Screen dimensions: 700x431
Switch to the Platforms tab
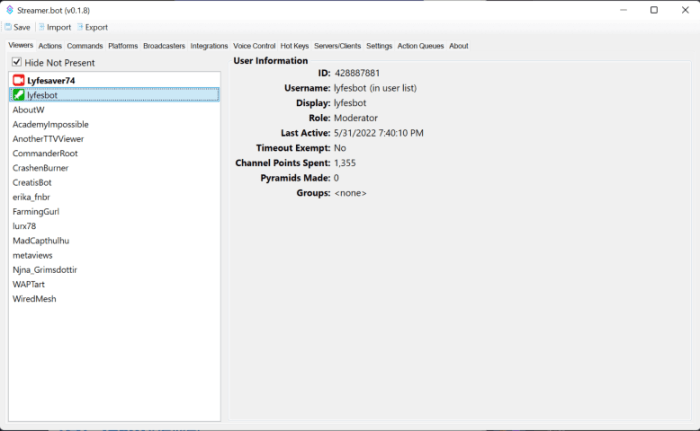pos(123,46)
